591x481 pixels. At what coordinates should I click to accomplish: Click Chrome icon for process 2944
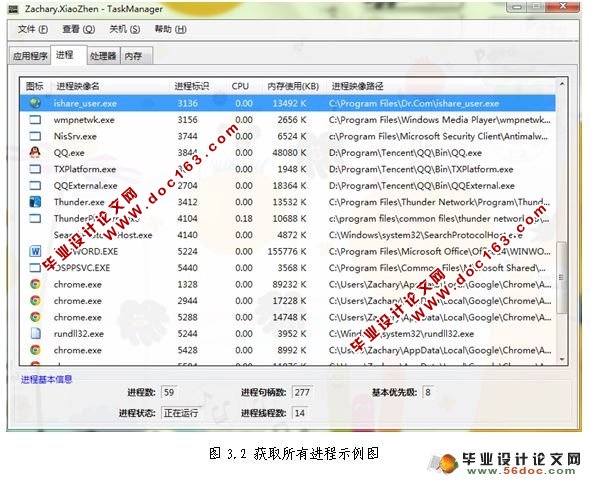pos(35,300)
